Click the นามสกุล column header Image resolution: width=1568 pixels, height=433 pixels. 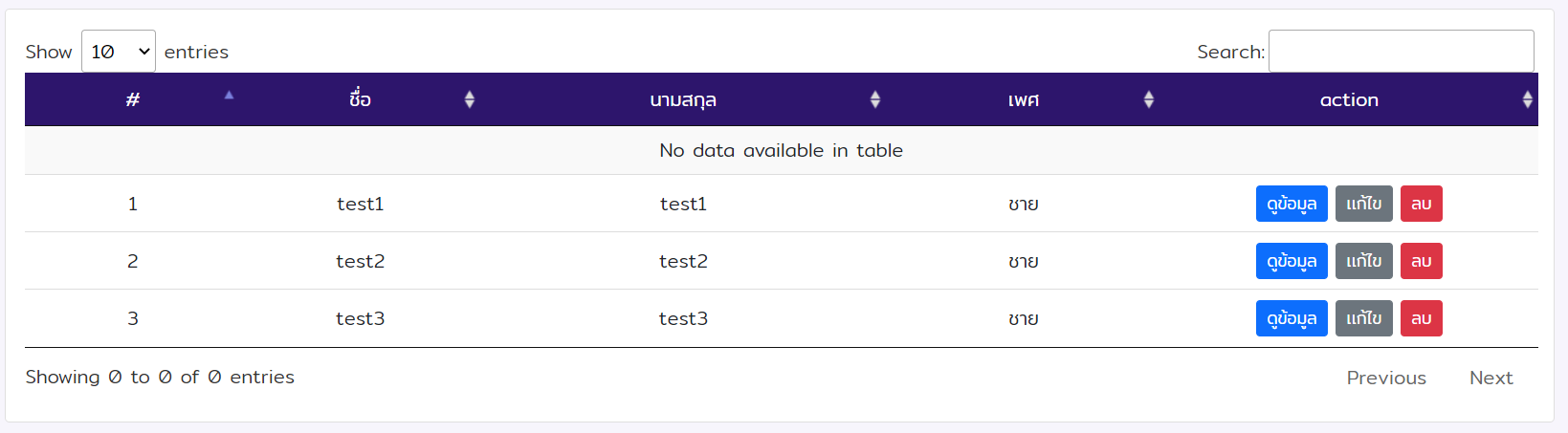click(x=683, y=99)
